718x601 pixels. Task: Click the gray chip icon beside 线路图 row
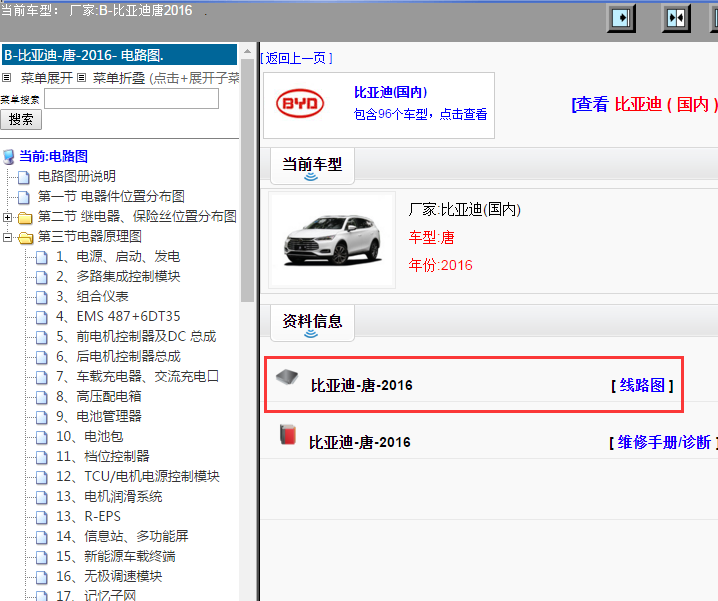(x=287, y=377)
